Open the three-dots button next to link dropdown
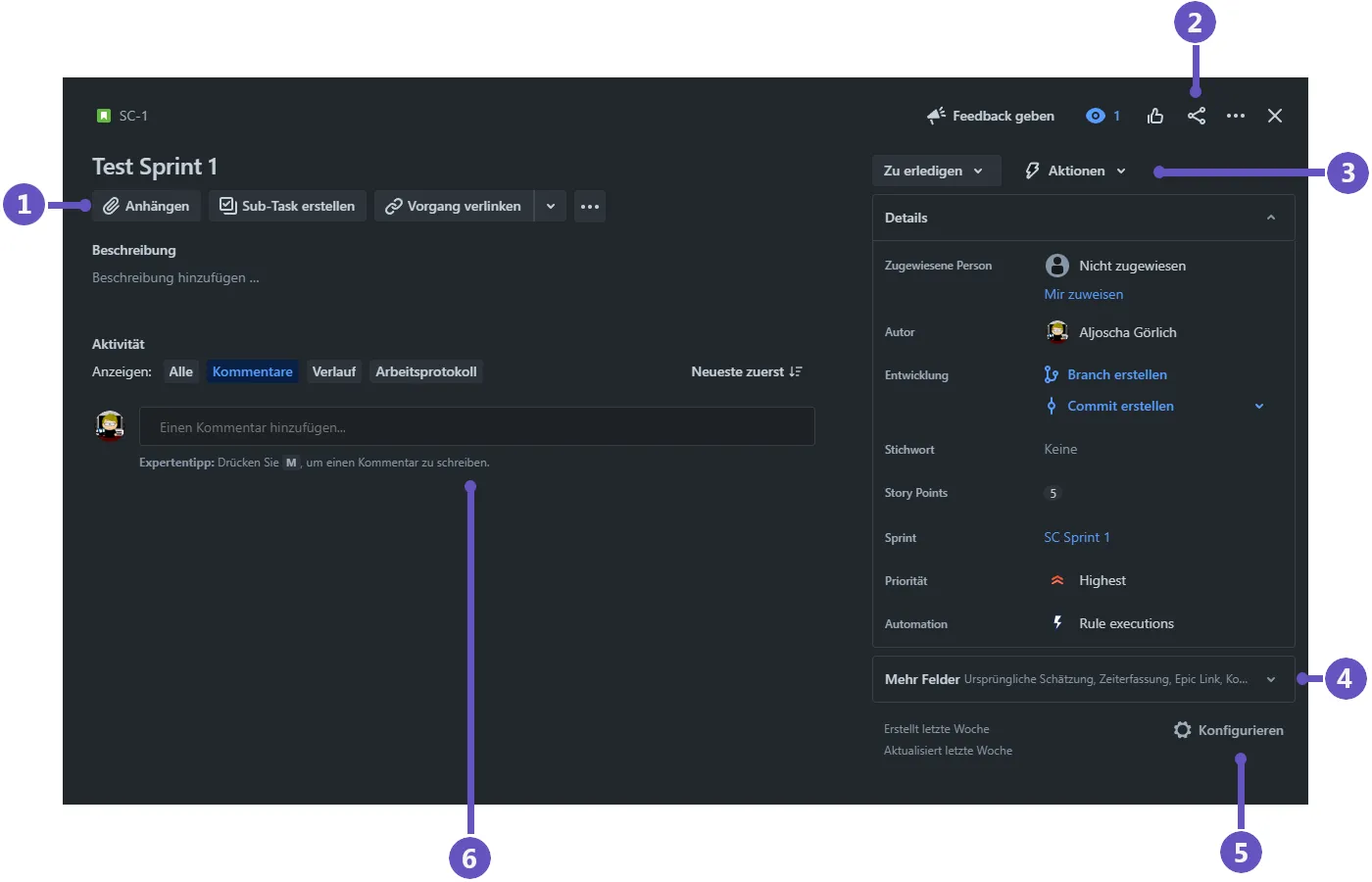 (x=590, y=206)
